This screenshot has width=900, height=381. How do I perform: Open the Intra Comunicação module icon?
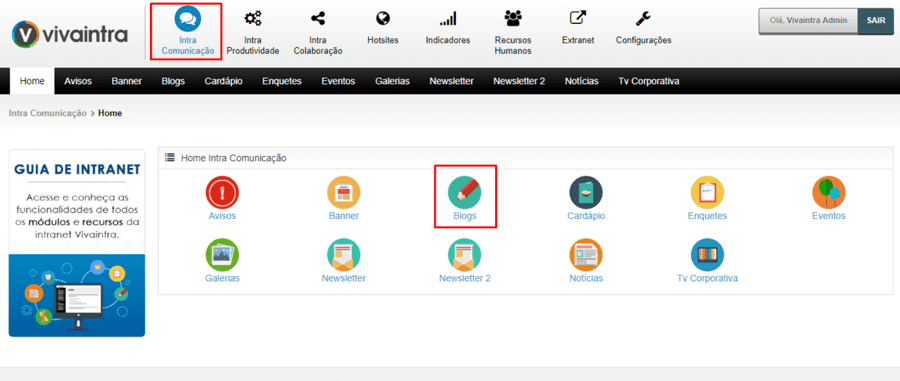(187, 20)
